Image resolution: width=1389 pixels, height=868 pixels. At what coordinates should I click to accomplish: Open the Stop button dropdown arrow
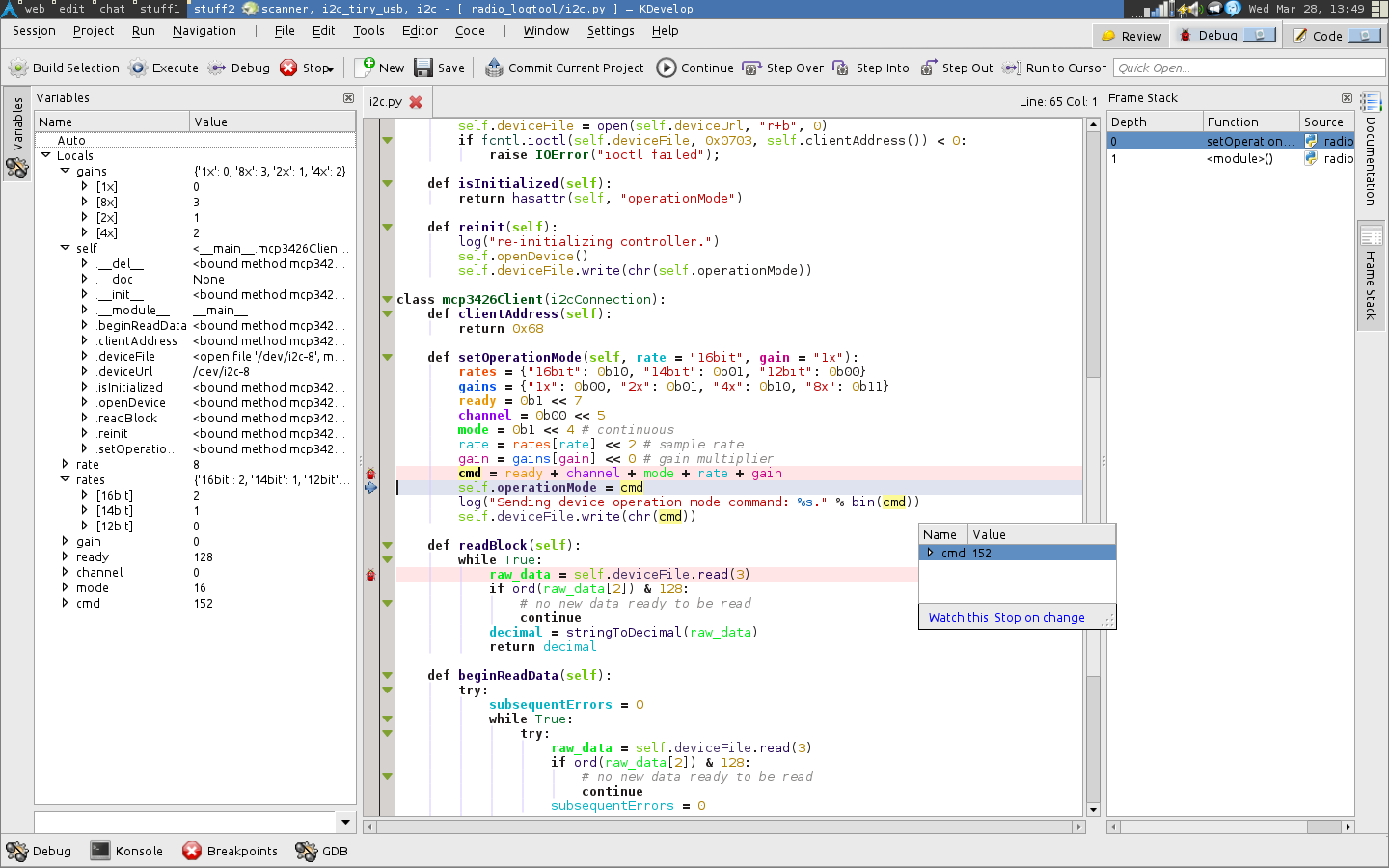(331, 68)
